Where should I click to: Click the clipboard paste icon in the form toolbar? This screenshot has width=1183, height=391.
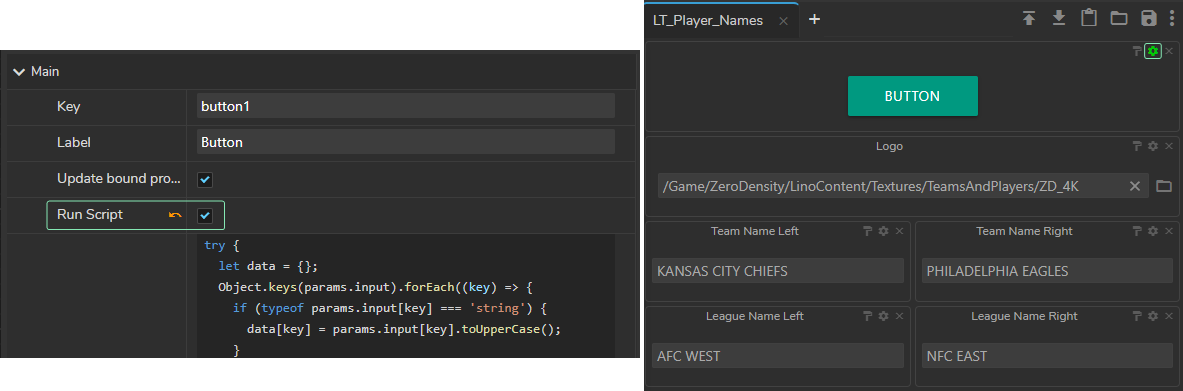pyautogui.click(x=1089, y=19)
